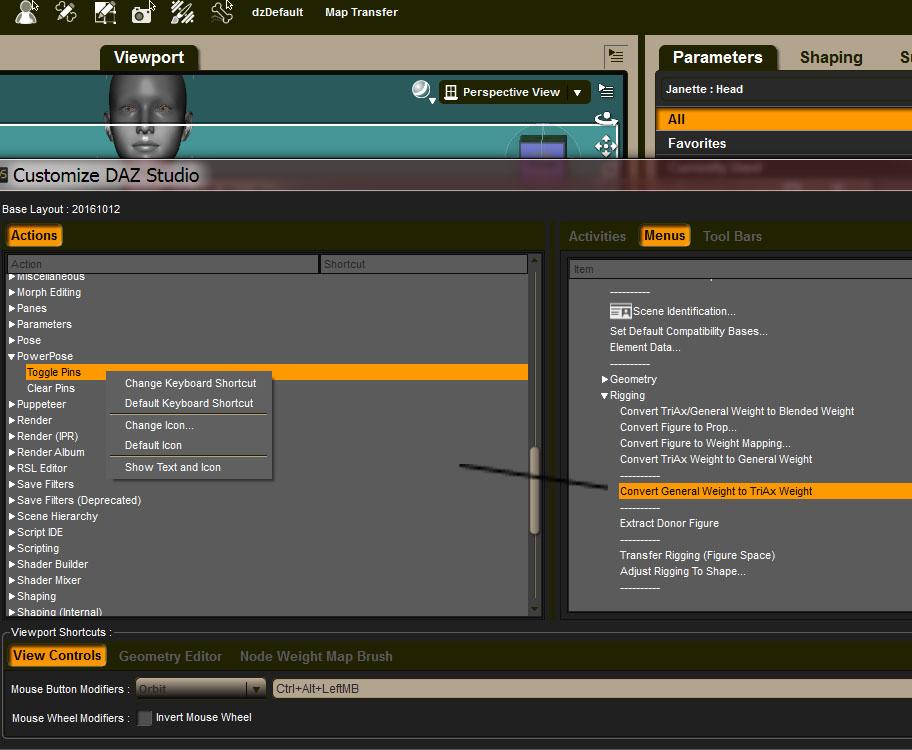The width and height of the screenshot is (912, 750).
Task: Select Convert Figure to Prop... item
Action: click(678, 427)
